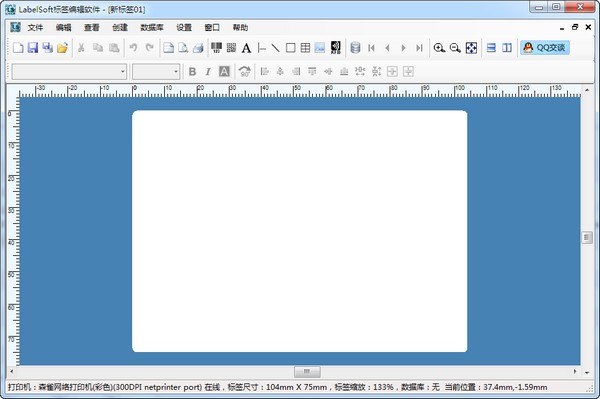Save the current label file
Viewport: 600px width, 399px height.
click(33, 48)
